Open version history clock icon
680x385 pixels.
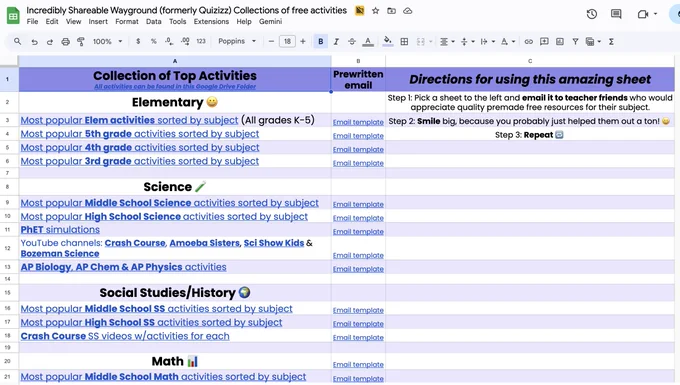point(592,14)
